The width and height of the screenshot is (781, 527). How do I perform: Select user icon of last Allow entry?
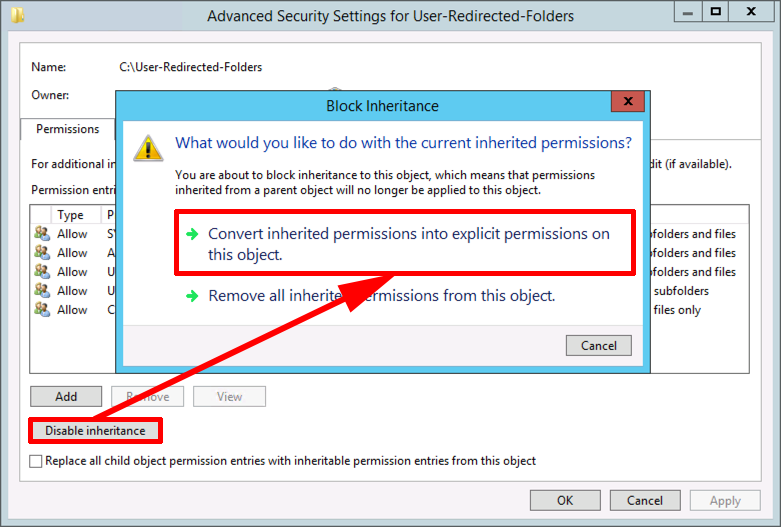point(42,309)
